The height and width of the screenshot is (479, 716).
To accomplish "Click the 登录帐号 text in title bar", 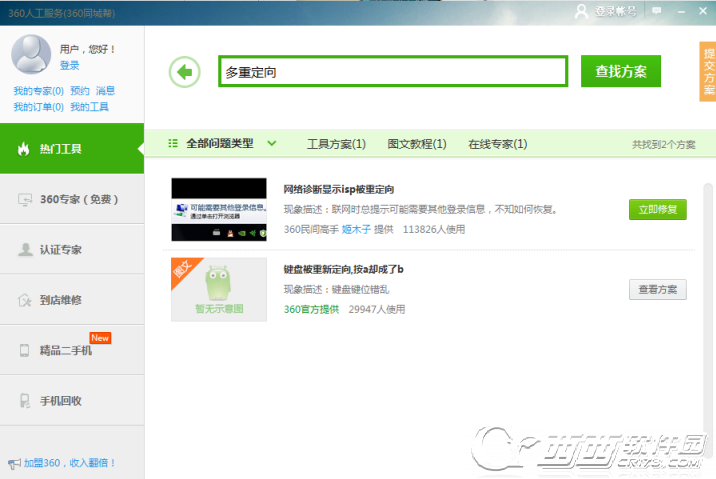I will click(x=616, y=11).
